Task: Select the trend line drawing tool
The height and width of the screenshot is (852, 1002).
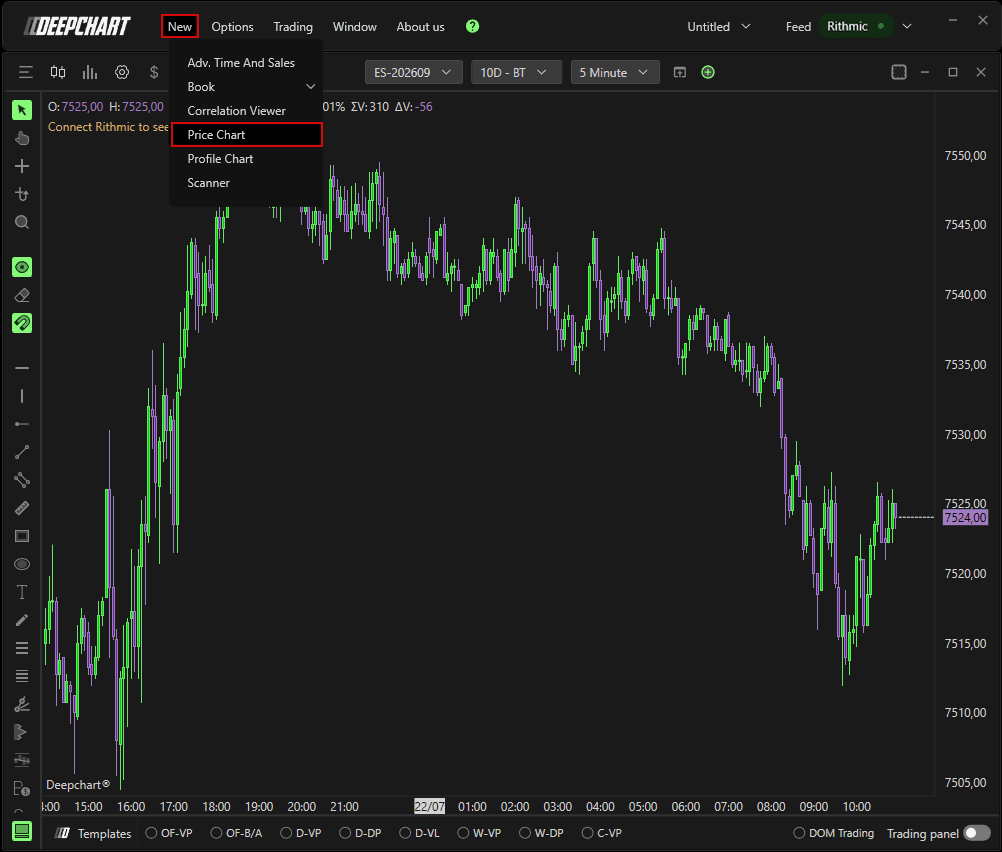Action: (x=22, y=452)
